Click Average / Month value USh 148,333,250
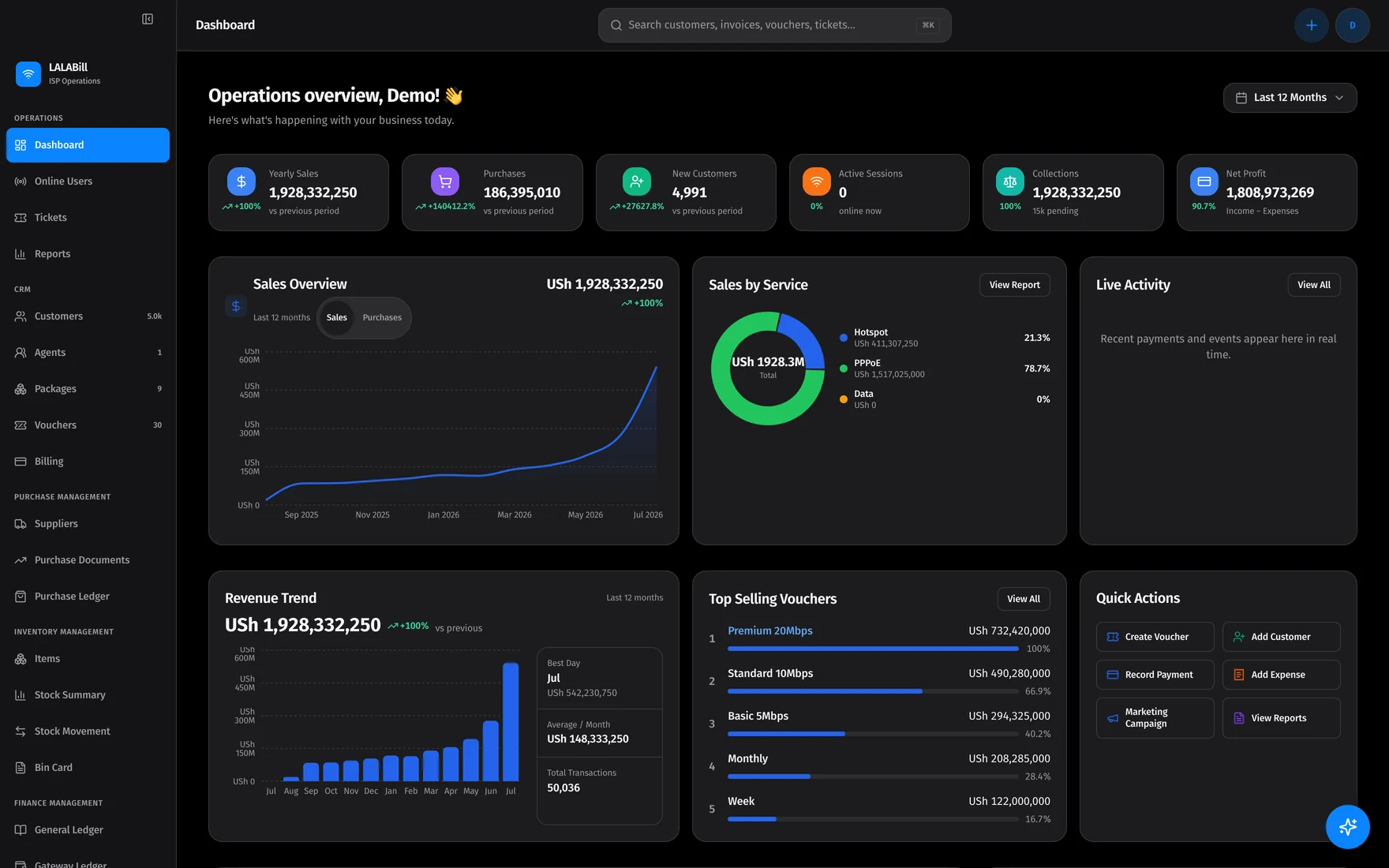 (x=588, y=739)
